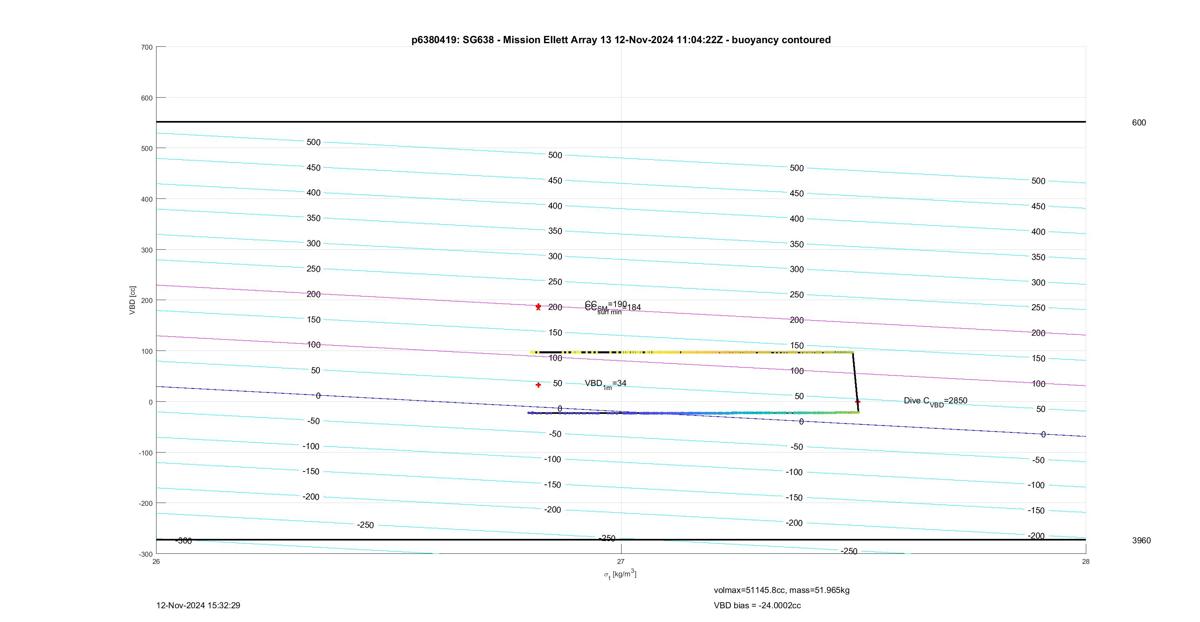Click the "volmax=51145.8cc, mass=51.965kg" text
The height and width of the screenshot is (622, 1200).
[x=781, y=590]
